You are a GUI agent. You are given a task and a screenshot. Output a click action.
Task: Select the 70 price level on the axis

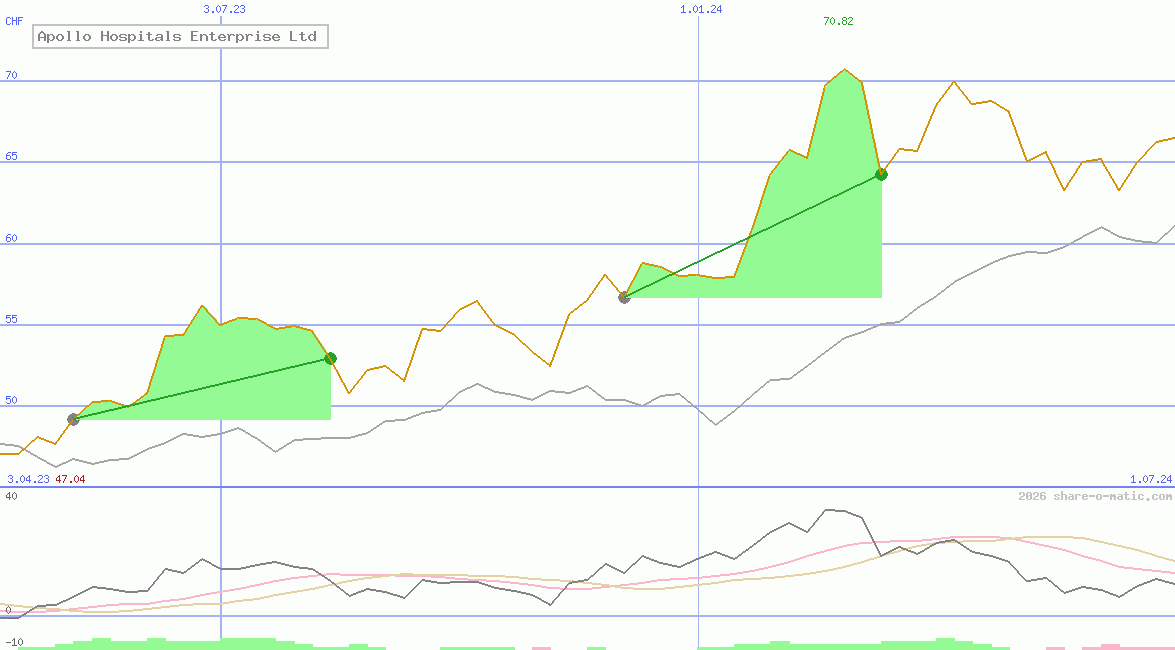click(11, 73)
